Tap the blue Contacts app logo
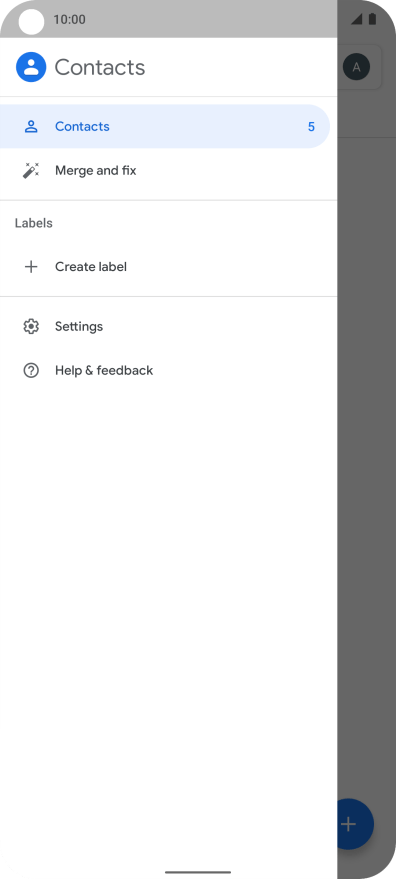 (x=31, y=67)
